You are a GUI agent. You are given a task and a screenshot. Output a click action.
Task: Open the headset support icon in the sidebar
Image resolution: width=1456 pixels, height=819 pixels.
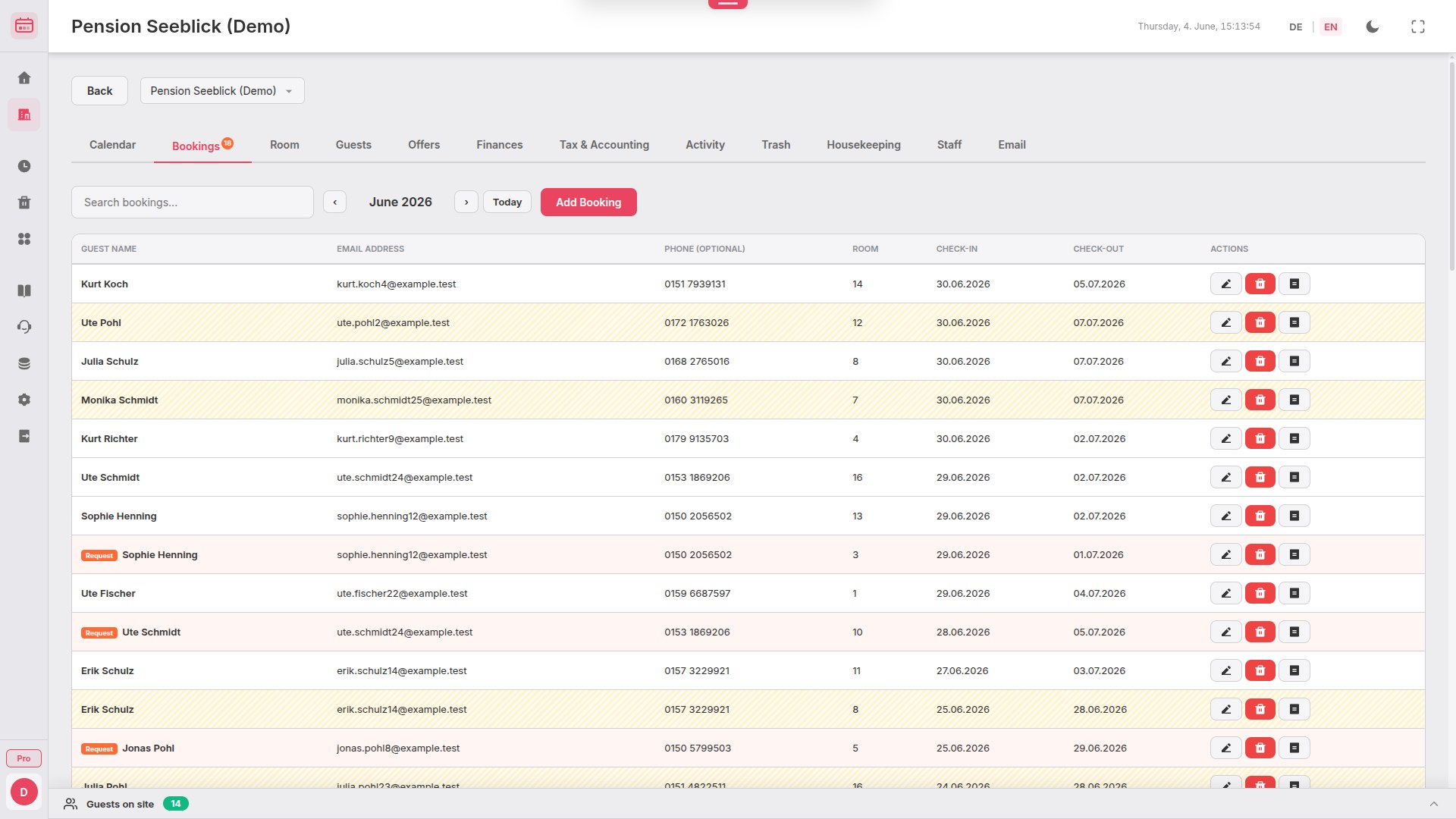click(x=24, y=327)
